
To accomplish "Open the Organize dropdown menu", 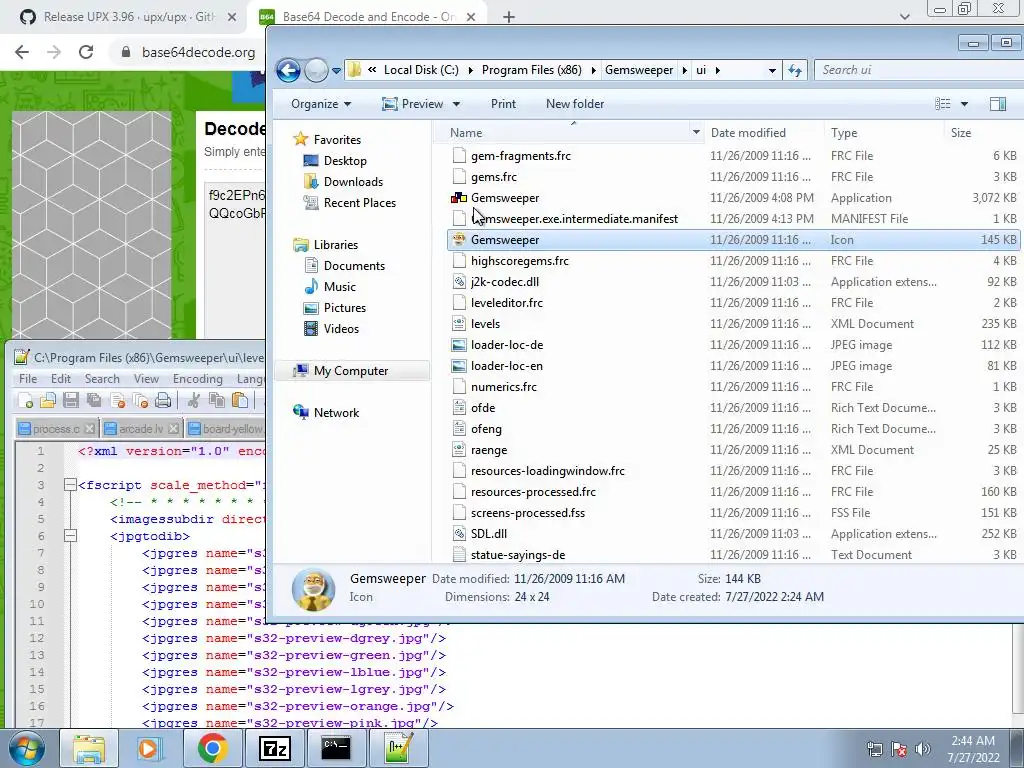I will (x=321, y=104).
